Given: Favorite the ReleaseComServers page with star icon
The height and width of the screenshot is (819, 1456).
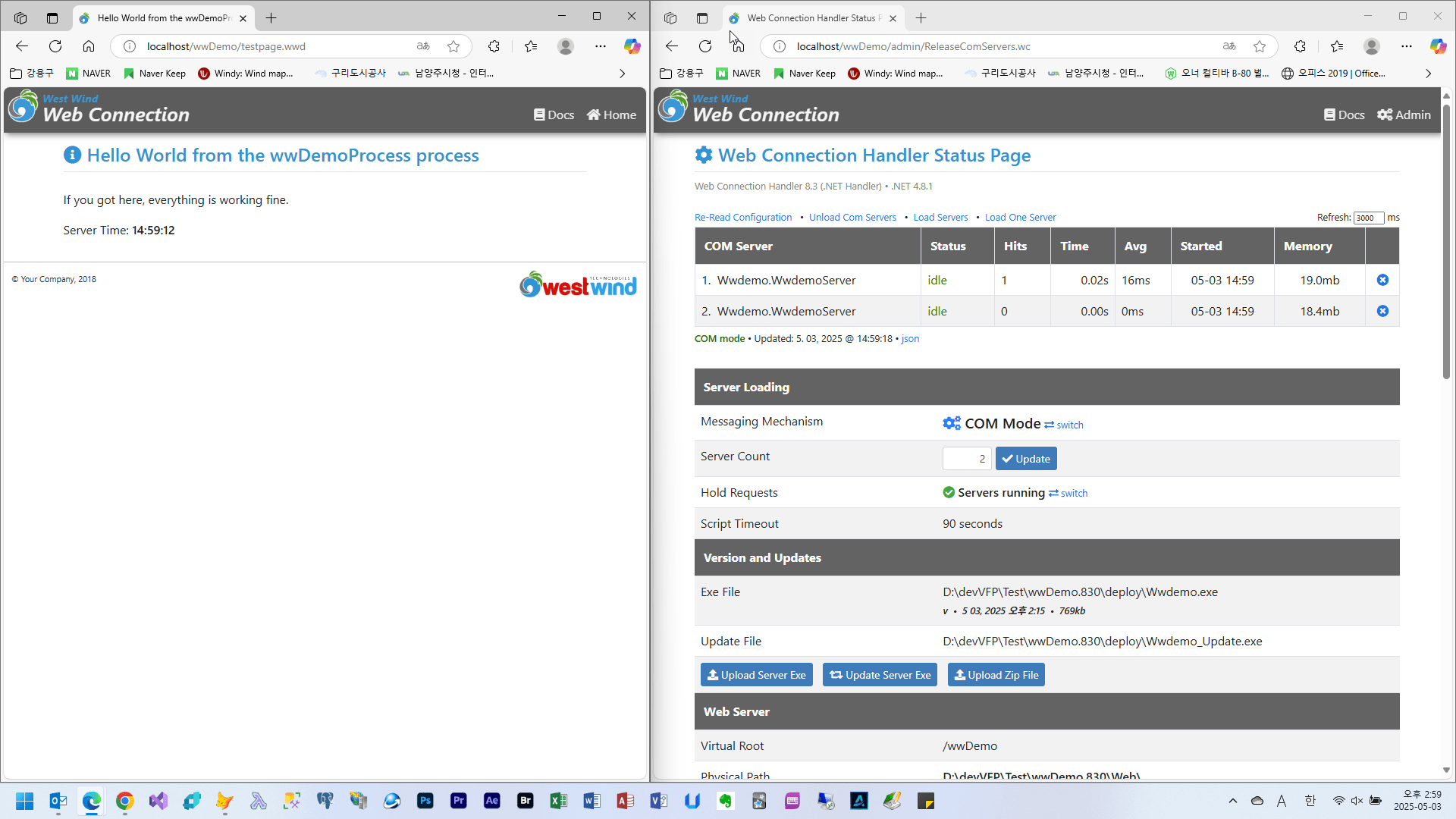Looking at the screenshot, I should pyautogui.click(x=1260, y=46).
